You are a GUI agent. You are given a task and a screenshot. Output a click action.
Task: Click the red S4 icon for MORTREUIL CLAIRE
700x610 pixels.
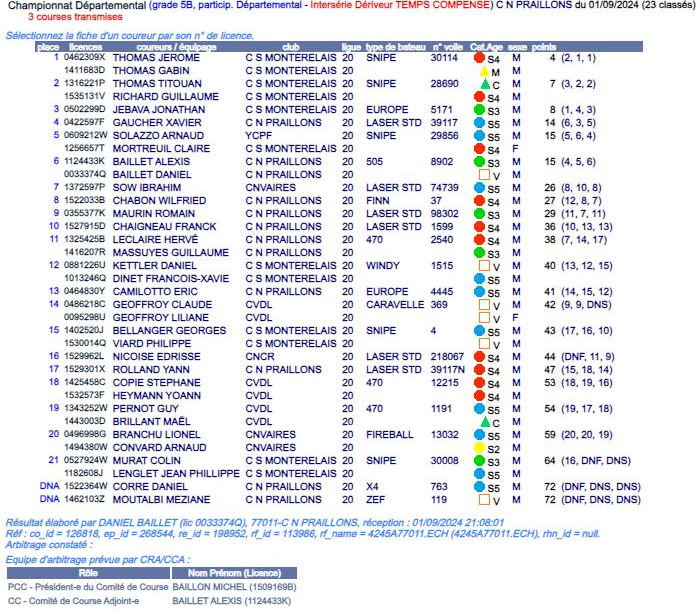[x=479, y=149]
